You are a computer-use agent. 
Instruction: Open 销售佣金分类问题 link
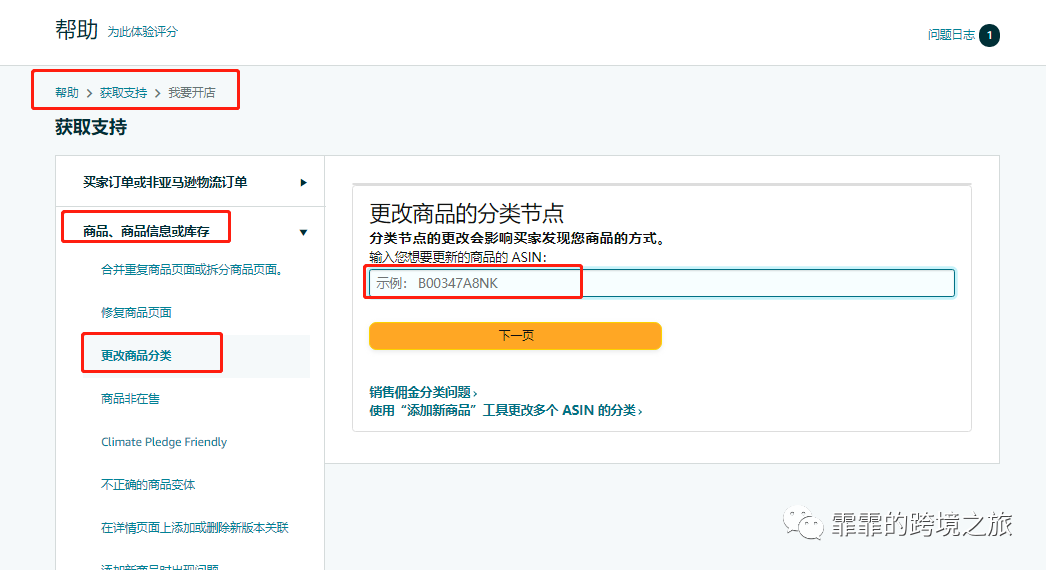pyautogui.click(x=423, y=392)
